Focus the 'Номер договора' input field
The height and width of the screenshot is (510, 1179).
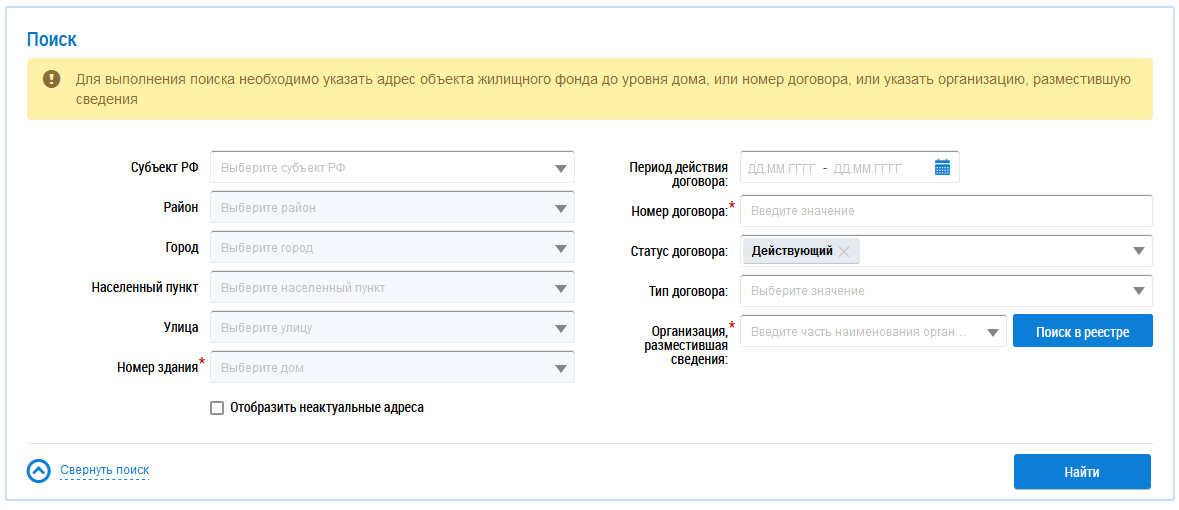click(945, 211)
